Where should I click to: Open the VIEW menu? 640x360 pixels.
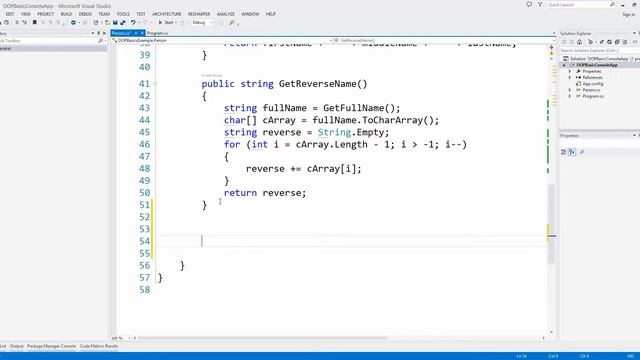pos(26,14)
